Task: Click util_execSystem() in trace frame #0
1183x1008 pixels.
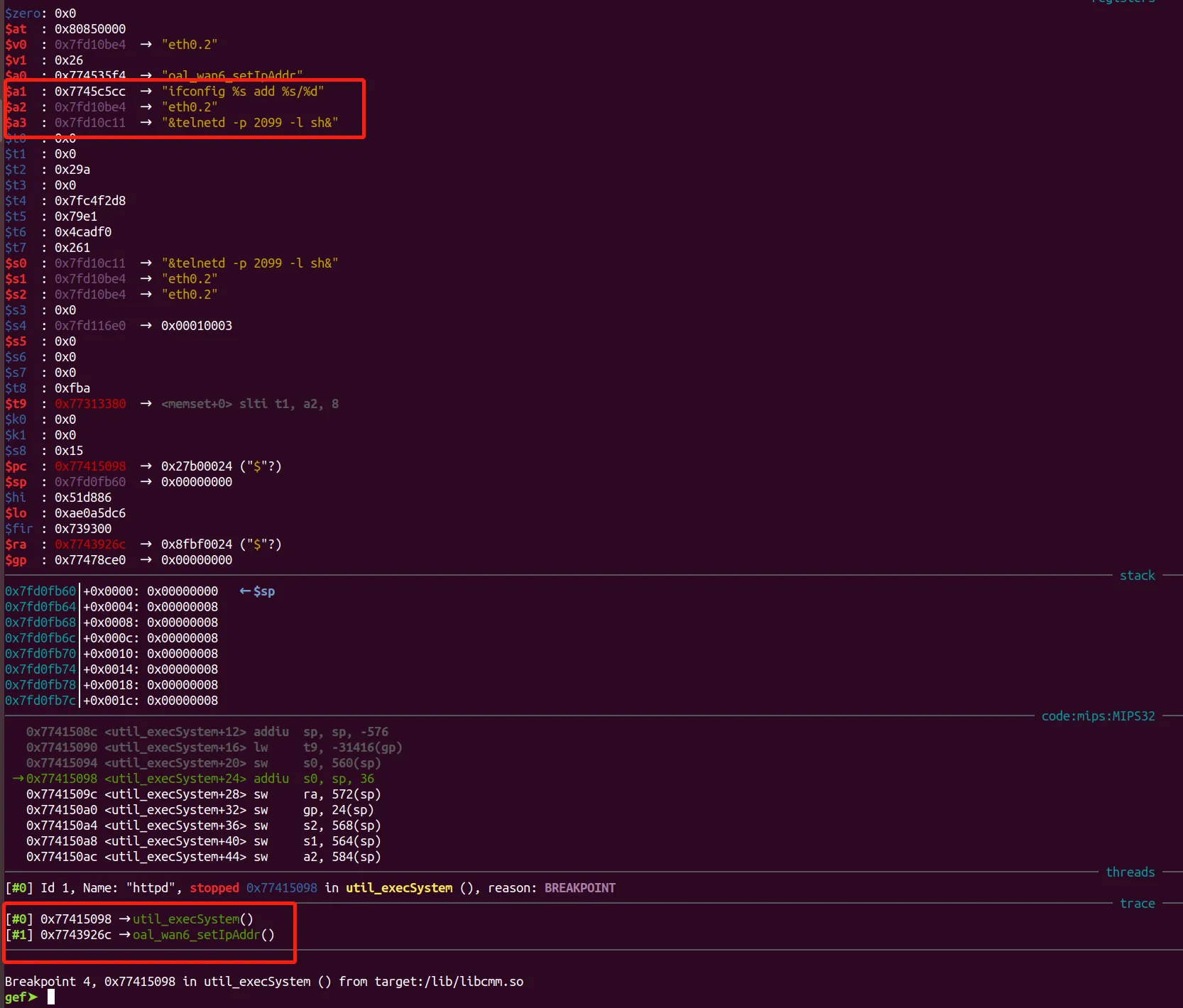Action: pos(192,919)
